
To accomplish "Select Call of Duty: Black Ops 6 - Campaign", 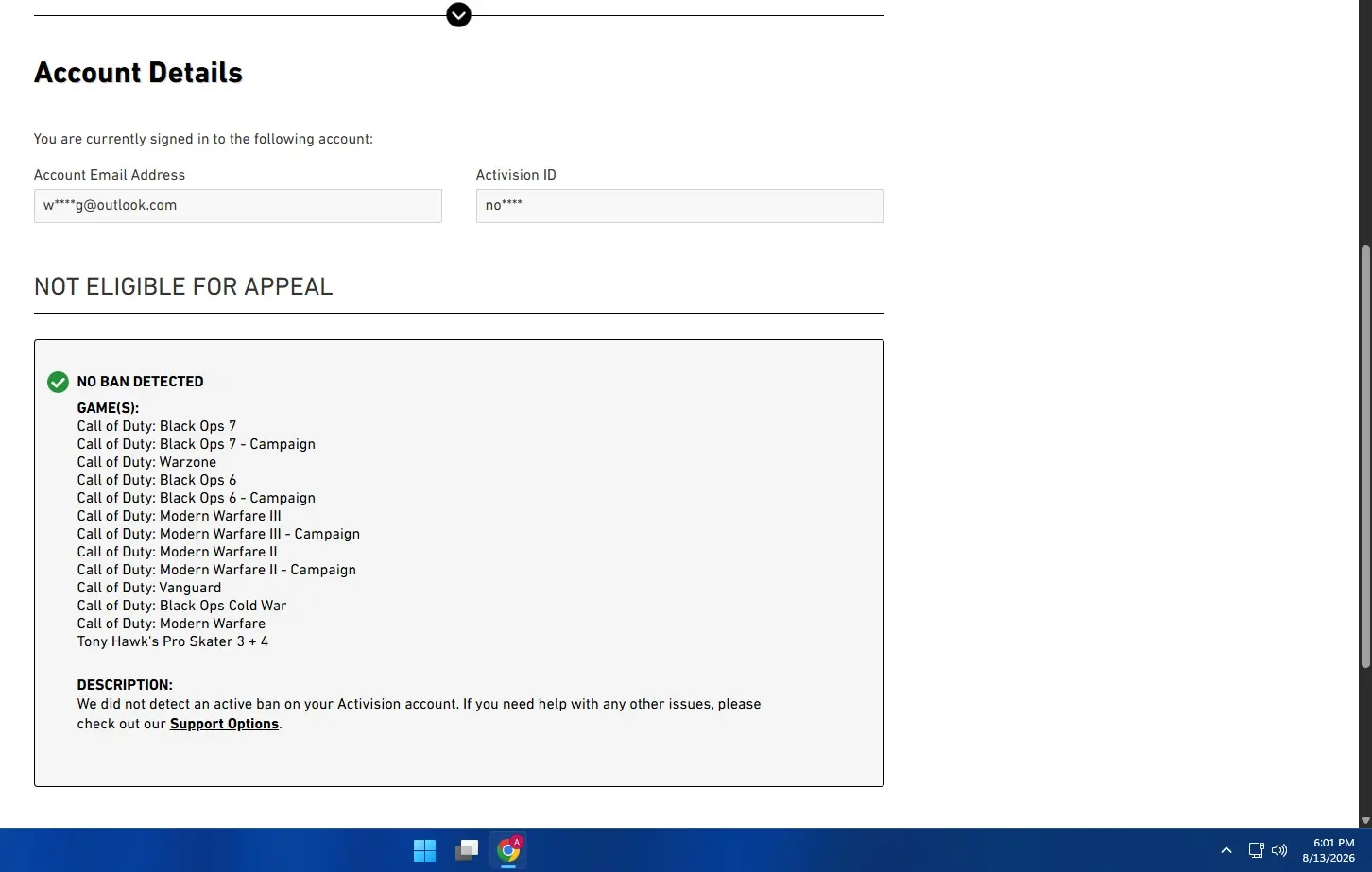I will click(197, 498).
